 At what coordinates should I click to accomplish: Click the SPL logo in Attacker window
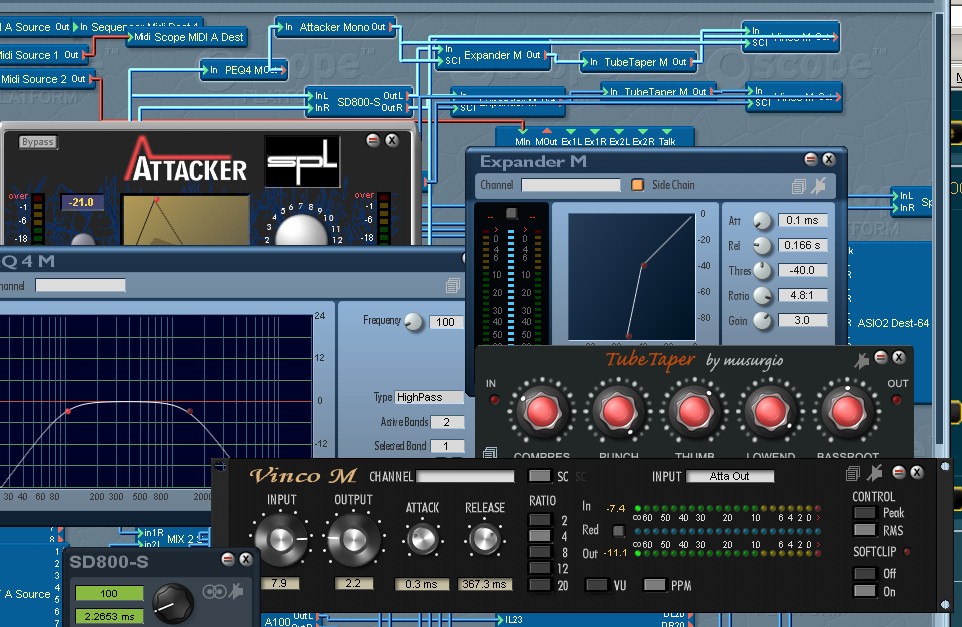click(302, 161)
